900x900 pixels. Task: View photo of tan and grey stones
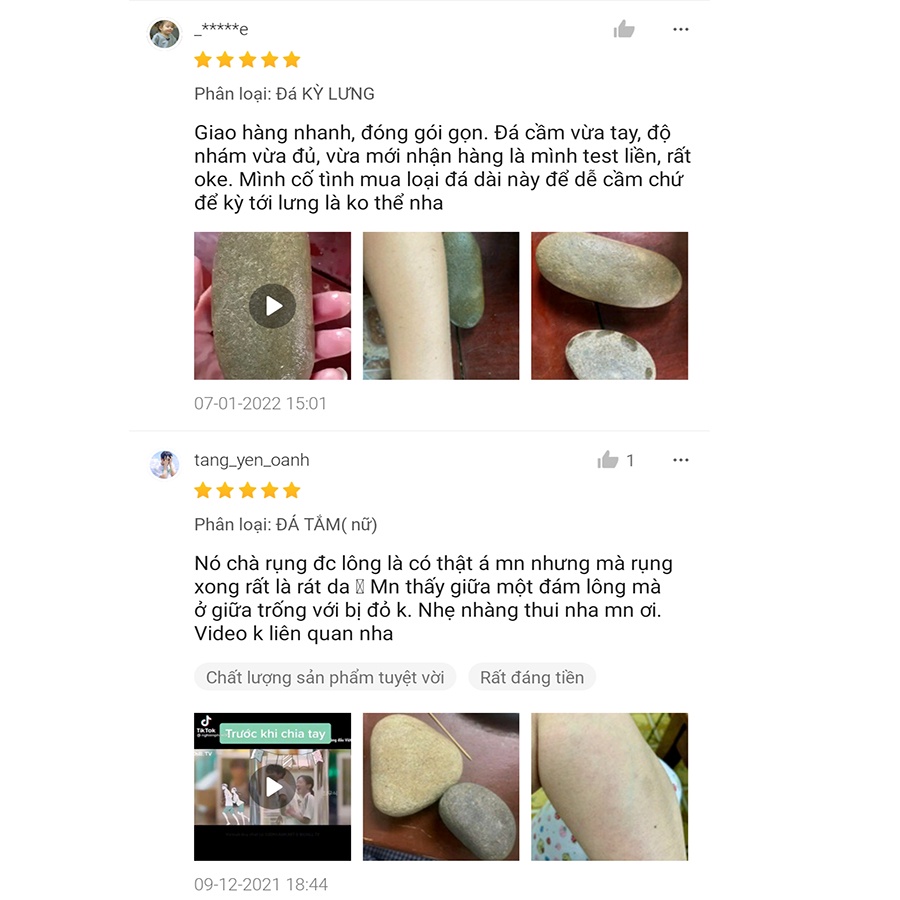point(441,787)
